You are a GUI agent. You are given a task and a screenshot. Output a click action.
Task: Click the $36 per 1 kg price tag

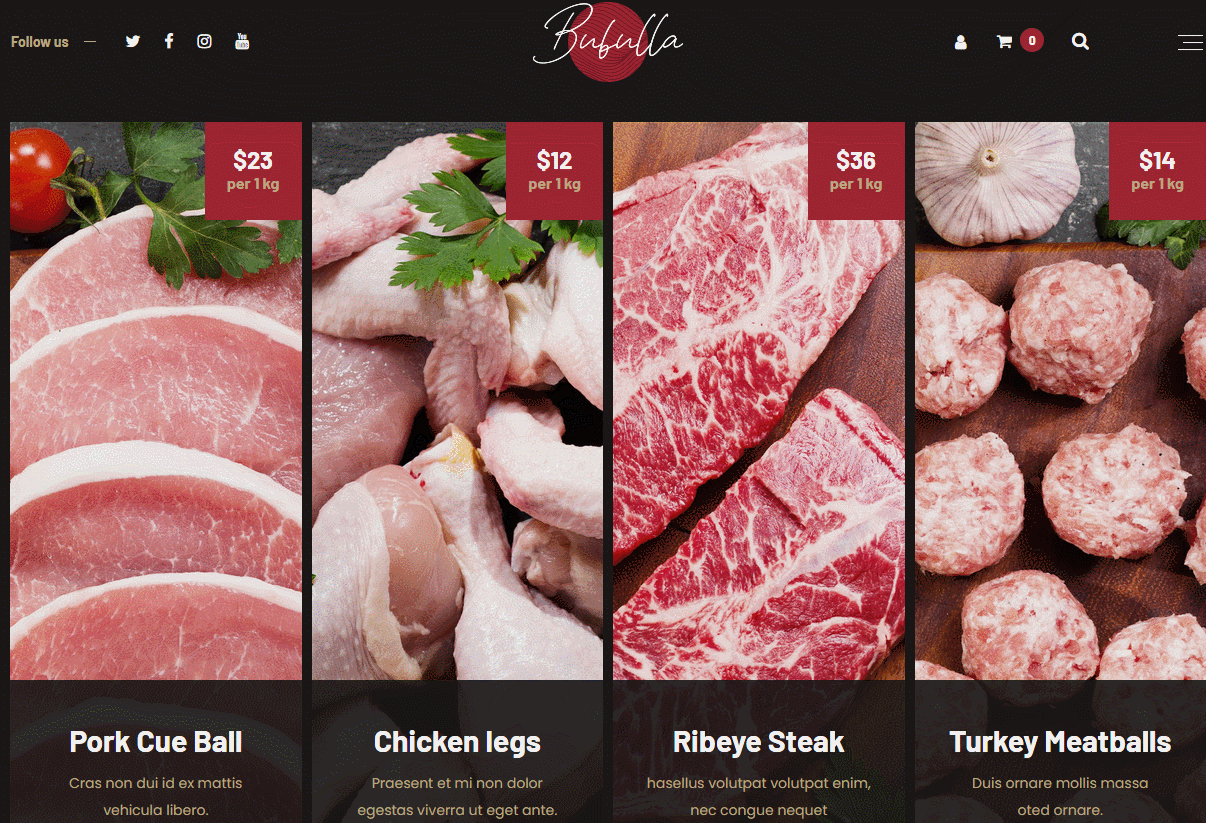pyautogui.click(x=856, y=171)
